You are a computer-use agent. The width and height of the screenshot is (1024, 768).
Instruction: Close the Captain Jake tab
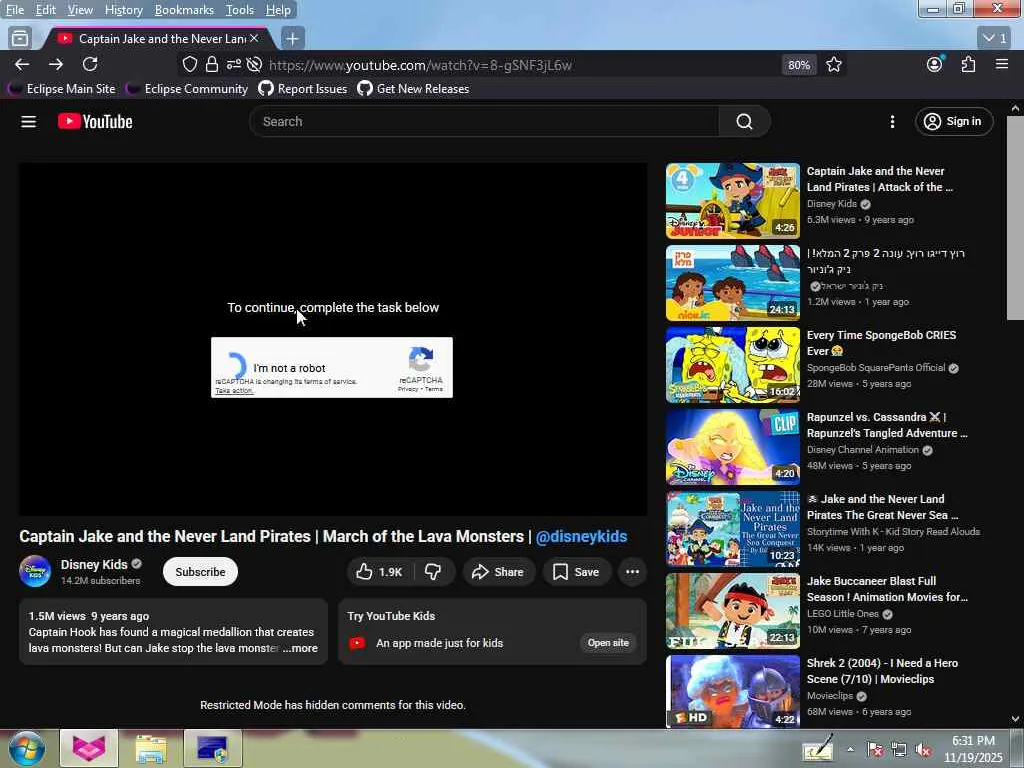tap(254, 39)
